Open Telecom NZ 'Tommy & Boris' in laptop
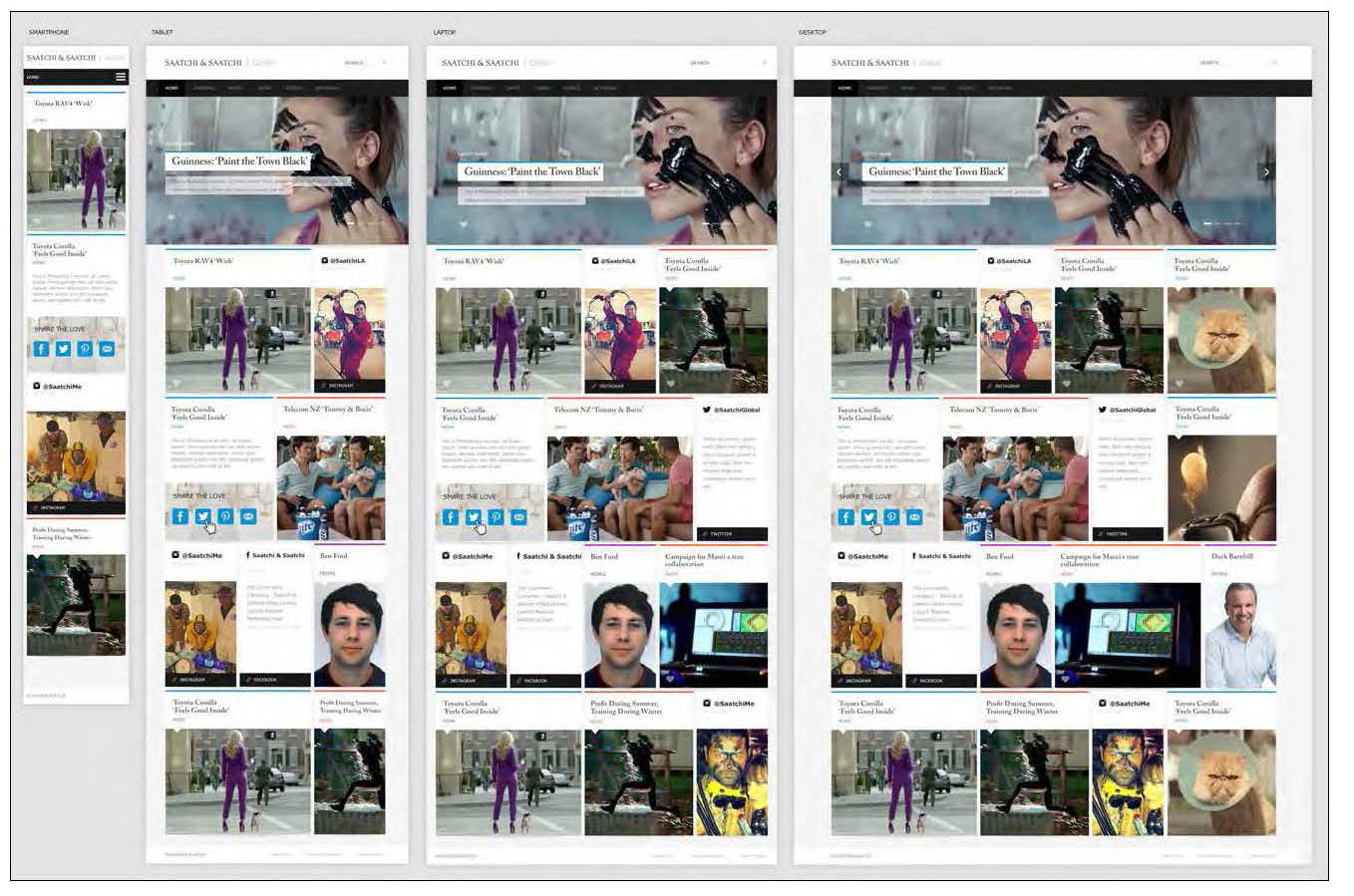The width and height of the screenshot is (1354, 896). (x=598, y=410)
